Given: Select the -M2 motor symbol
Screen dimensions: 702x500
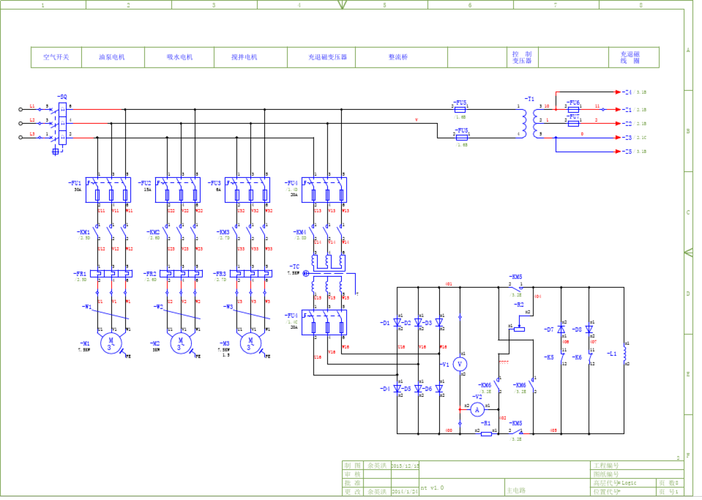Looking at the screenshot, I should pyautogui.click(x=181, y=344).
